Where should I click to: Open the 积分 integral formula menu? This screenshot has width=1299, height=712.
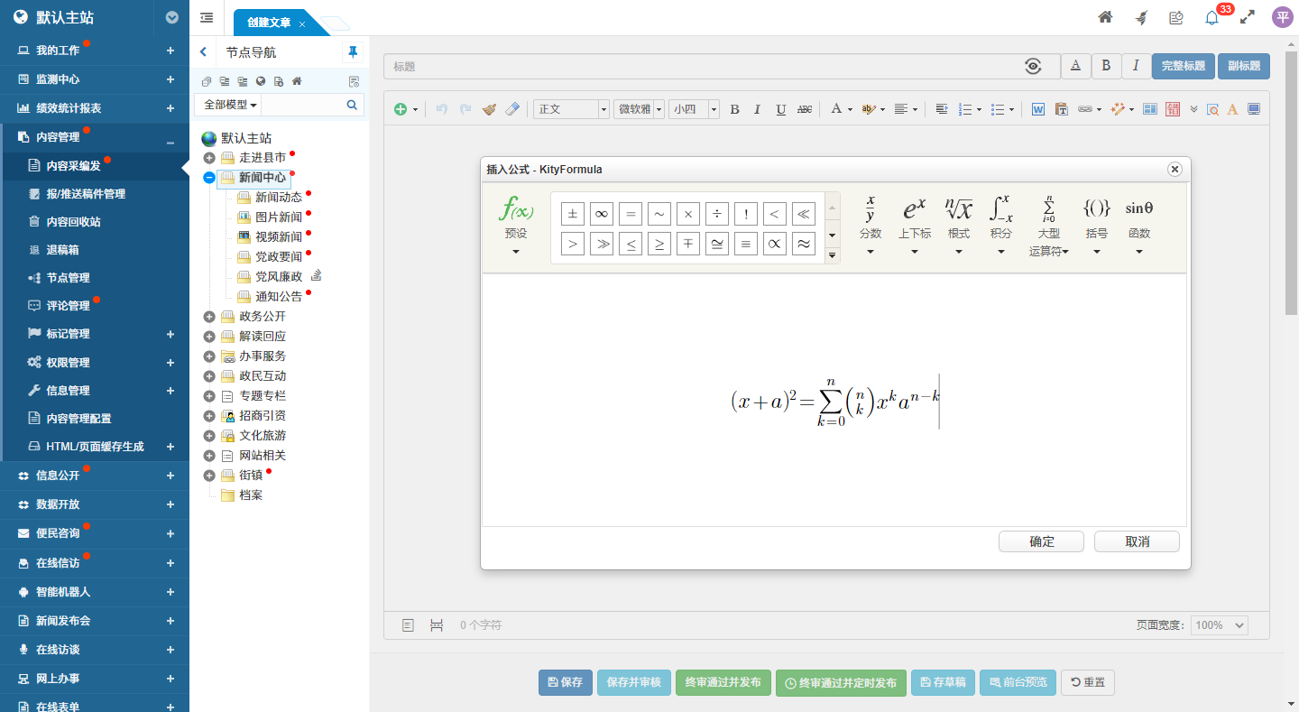1001,221
